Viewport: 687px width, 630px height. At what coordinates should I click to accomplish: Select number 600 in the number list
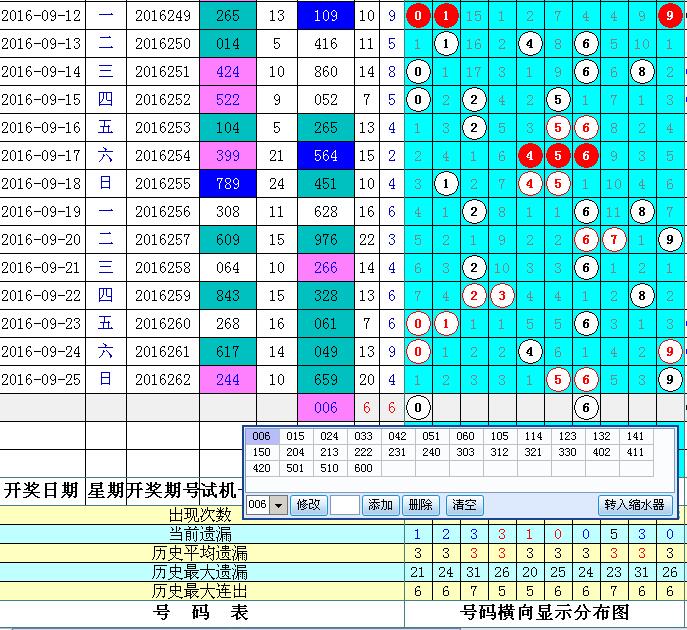point(363,468)
